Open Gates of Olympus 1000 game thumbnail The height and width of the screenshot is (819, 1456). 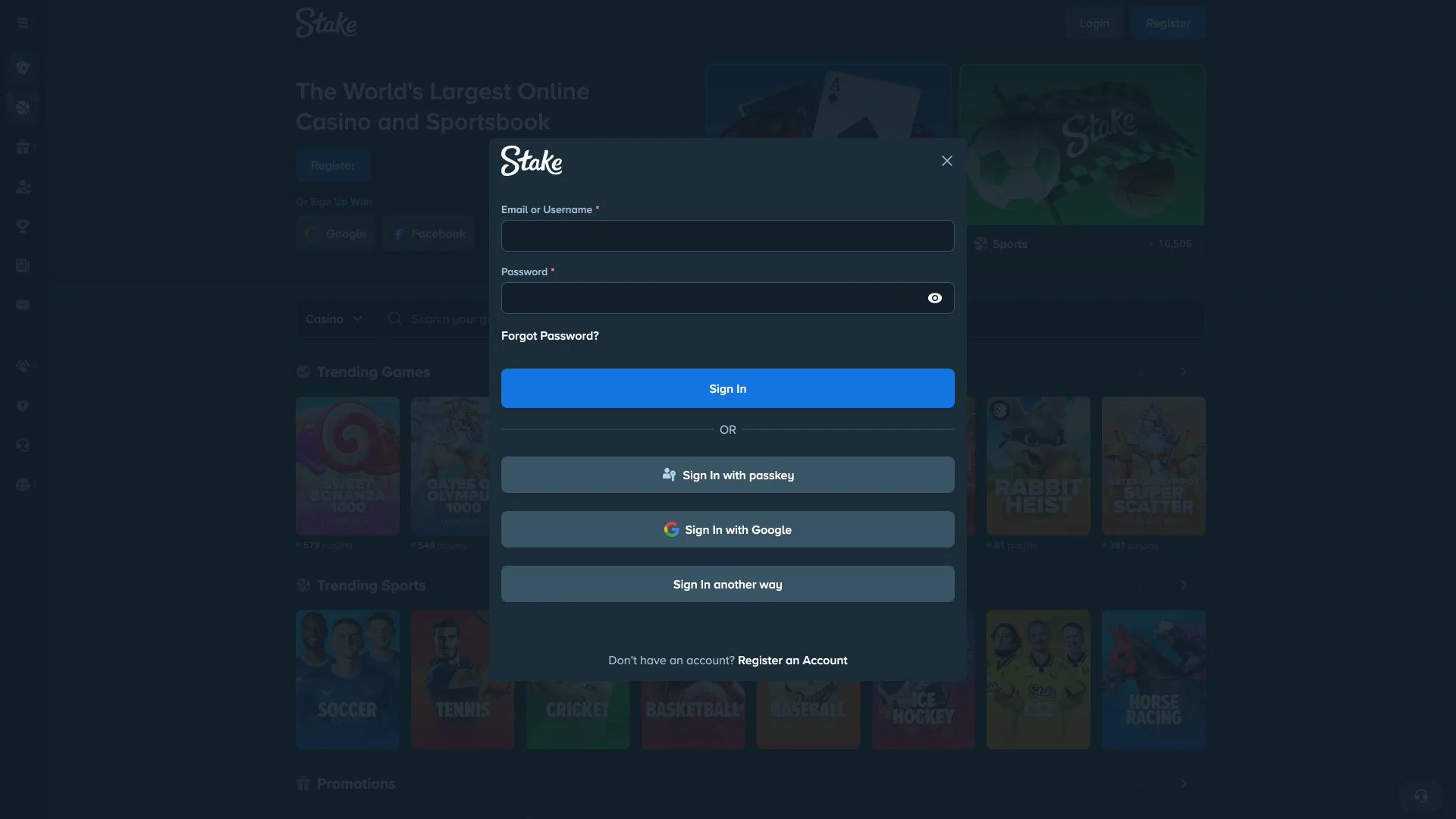(x=450, y=466)
